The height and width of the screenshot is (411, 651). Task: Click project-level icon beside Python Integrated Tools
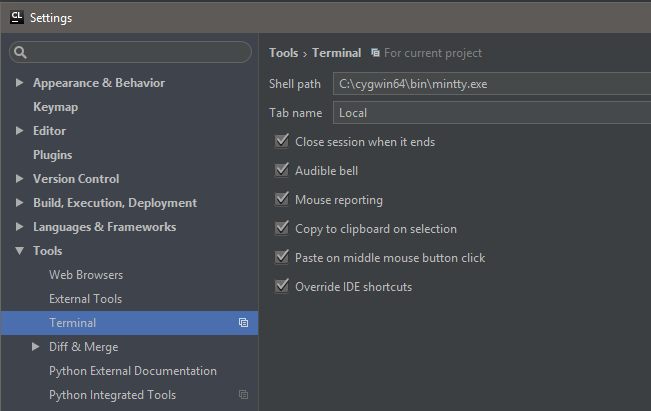243,395
